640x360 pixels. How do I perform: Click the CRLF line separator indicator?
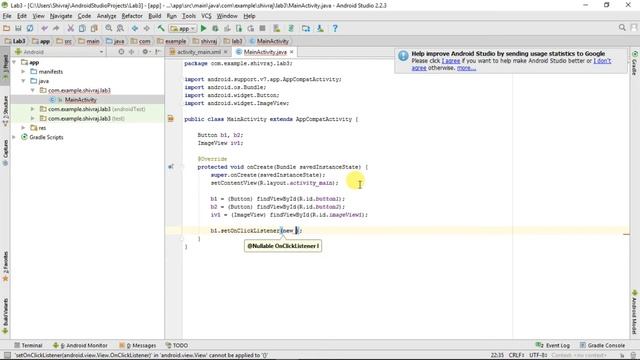click(517, 355)
